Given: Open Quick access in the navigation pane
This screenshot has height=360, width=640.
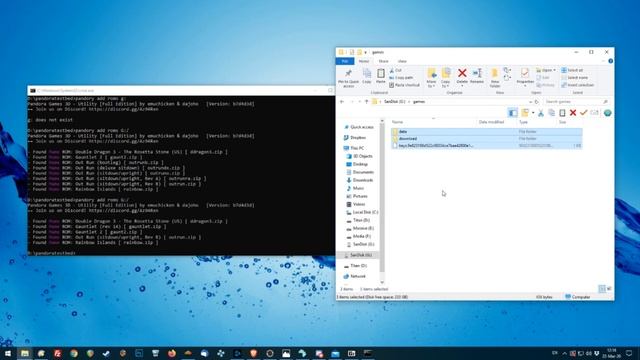Looking at the screenshot, I should click(358, 127).
